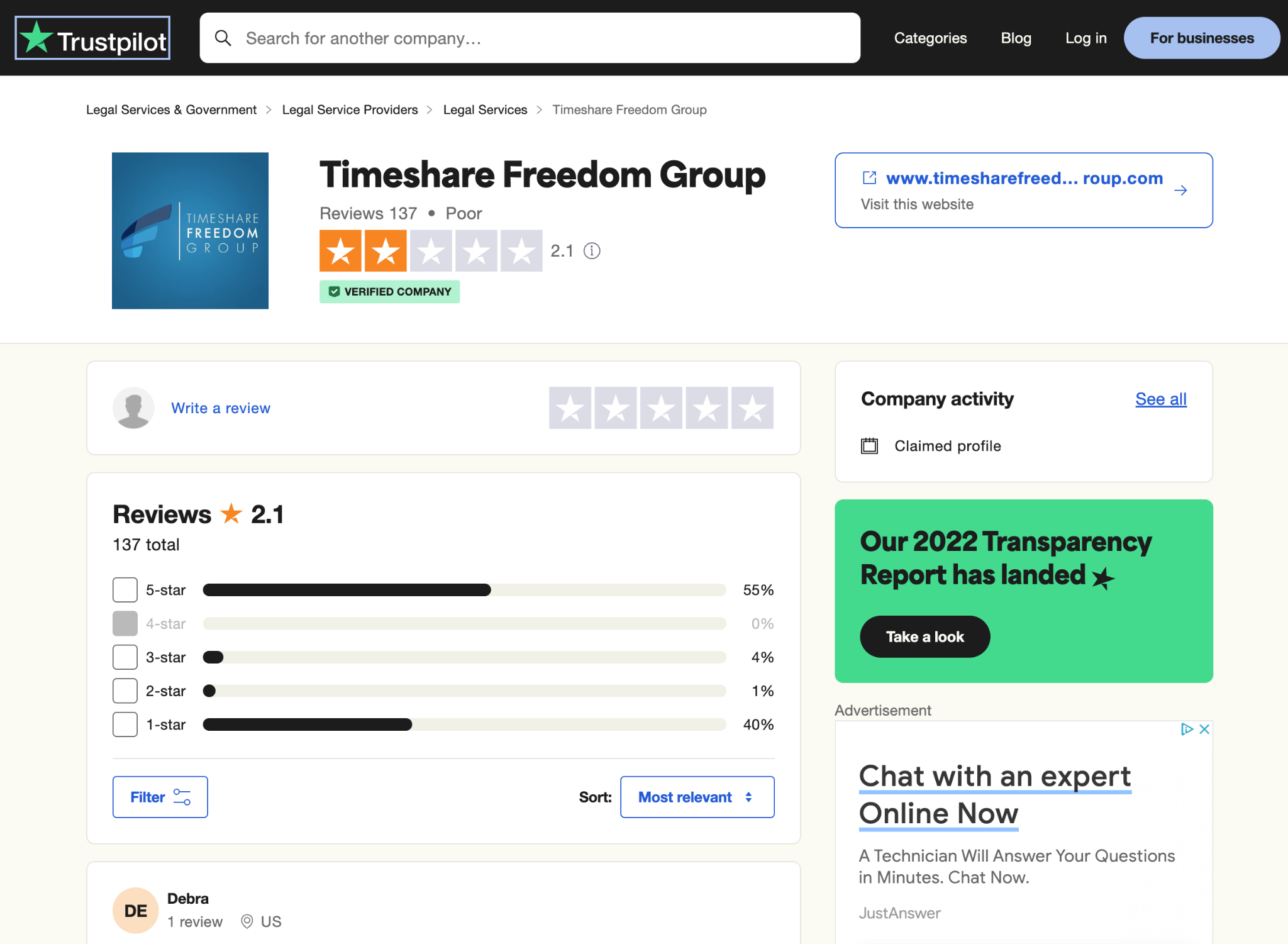Rate three stars in Write a review
1288x944 pixels.
pos(661,408)
